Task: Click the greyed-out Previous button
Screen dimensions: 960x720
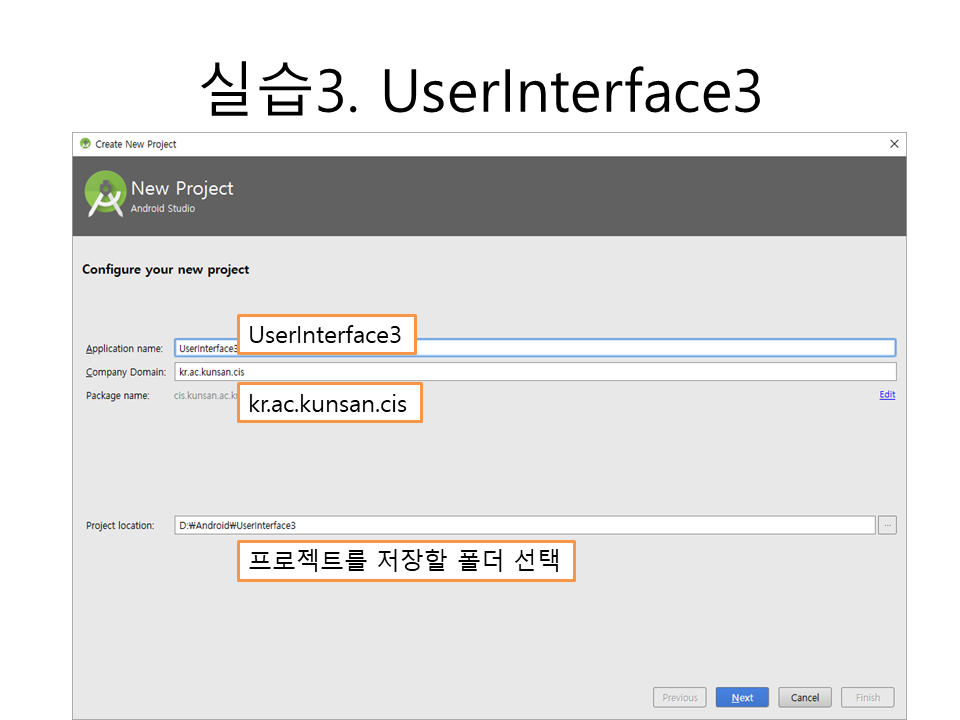Action: click(679, 698)
